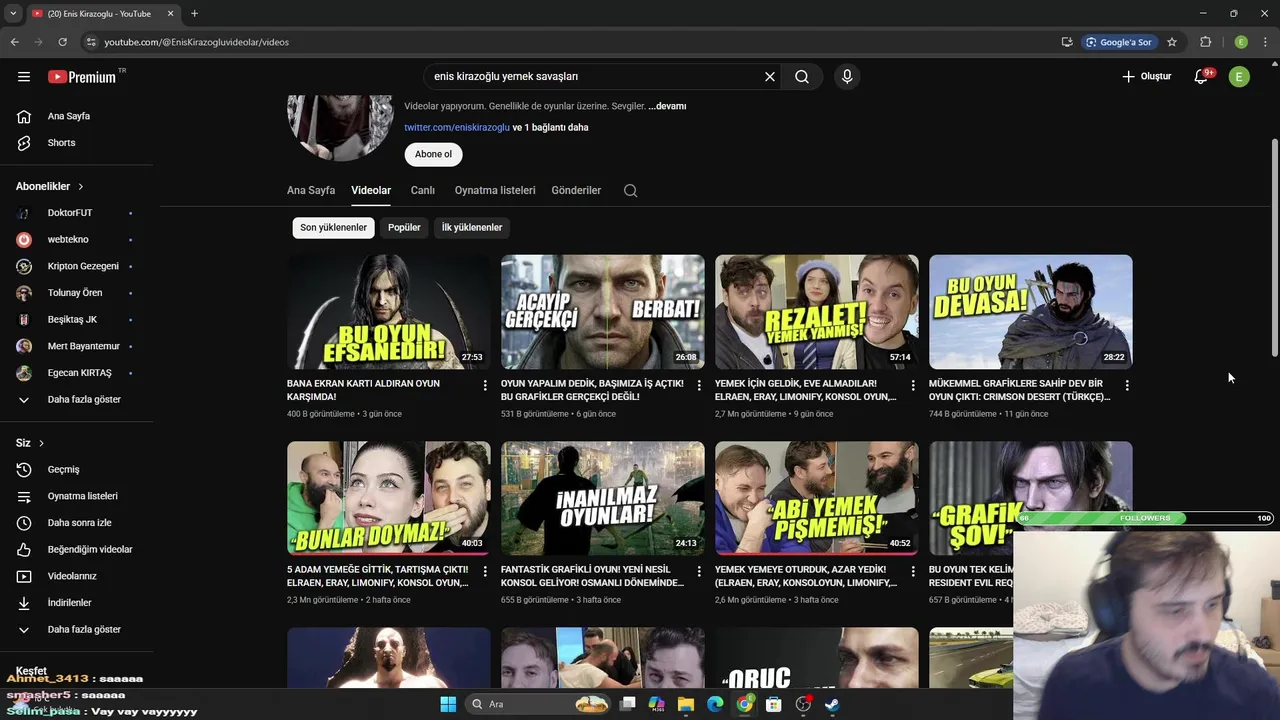Go to YouTube Premium home logo
1280x720 pixels.
click(x=82, y=77)
